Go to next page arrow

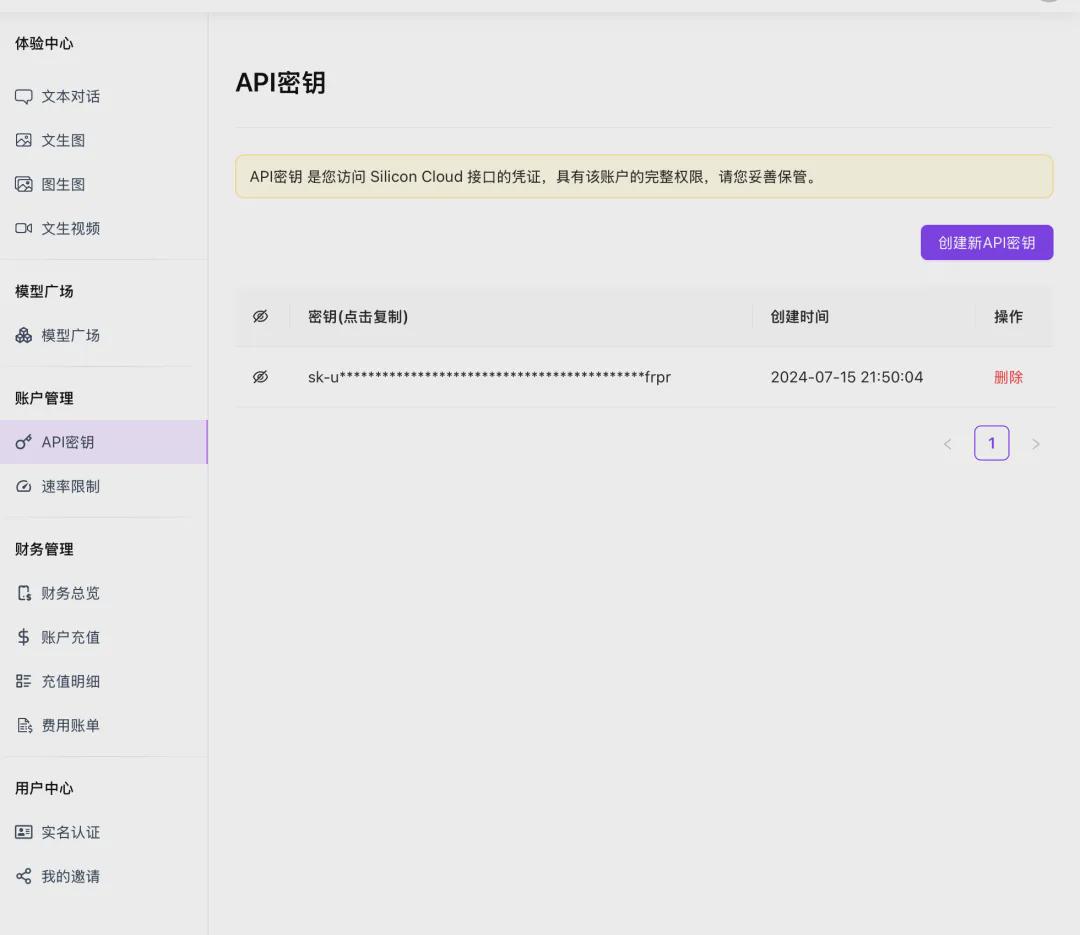pos(1036,444)
